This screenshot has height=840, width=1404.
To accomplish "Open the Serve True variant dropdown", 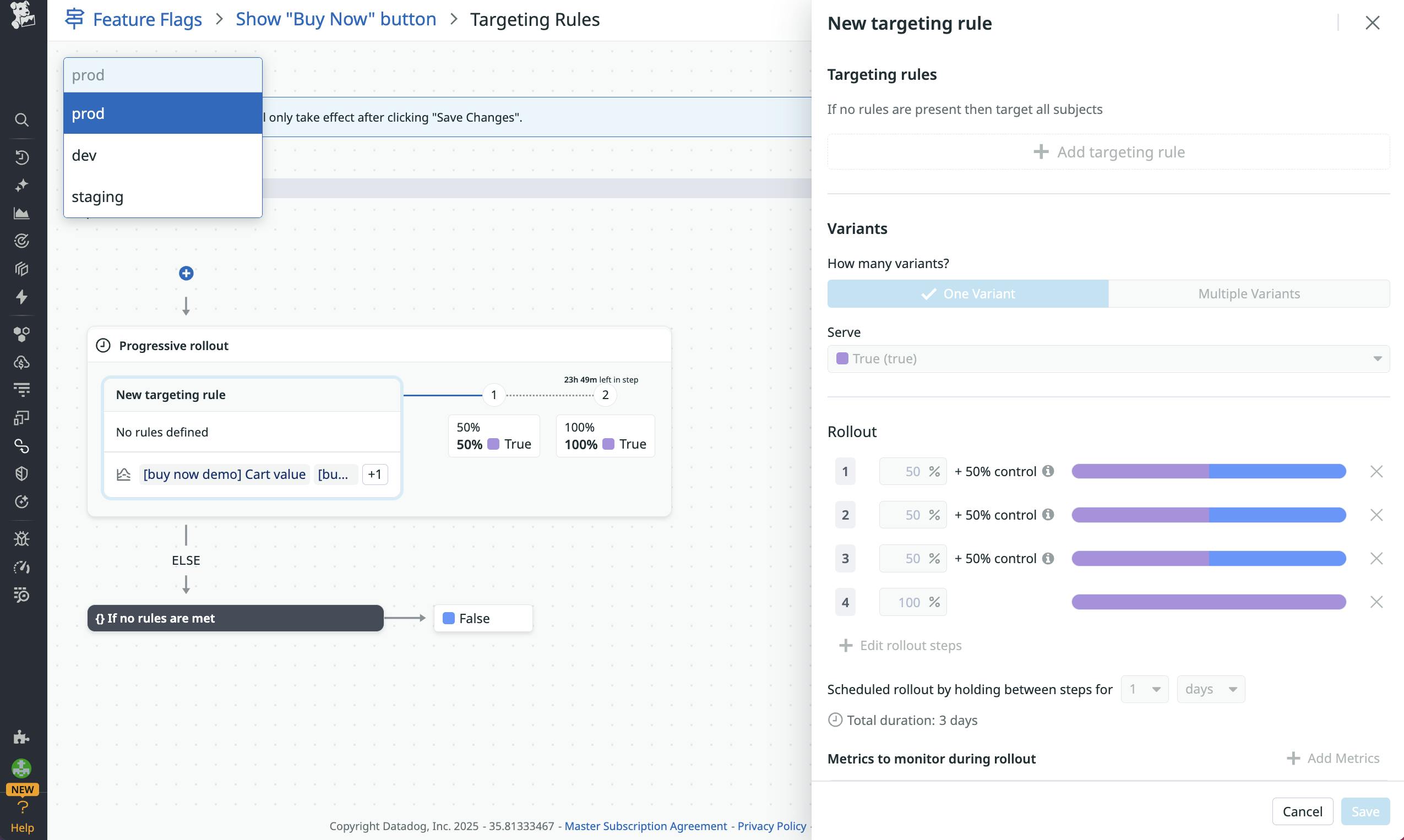I will pyautogui.click(x=1108, y=359).
